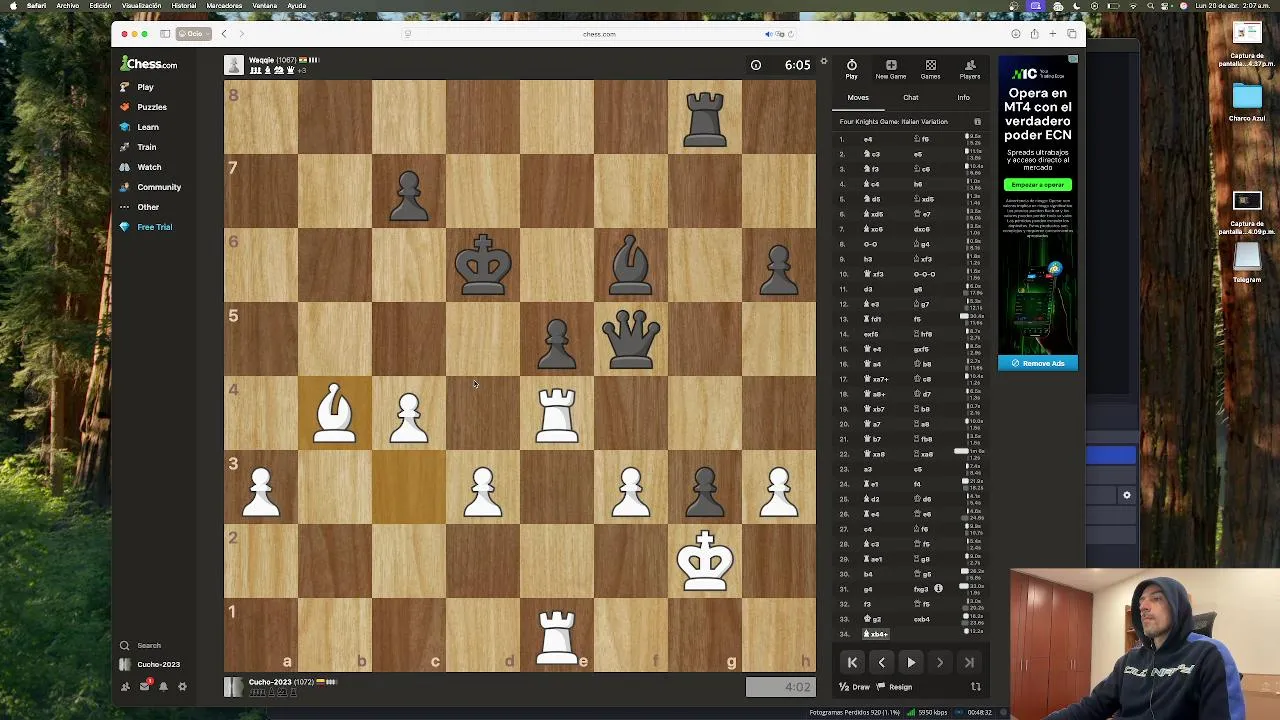Open the Safari Share button
The height and width of the screenshot is (720, 1280).
pyautogui.click(x=1034, y=34)
